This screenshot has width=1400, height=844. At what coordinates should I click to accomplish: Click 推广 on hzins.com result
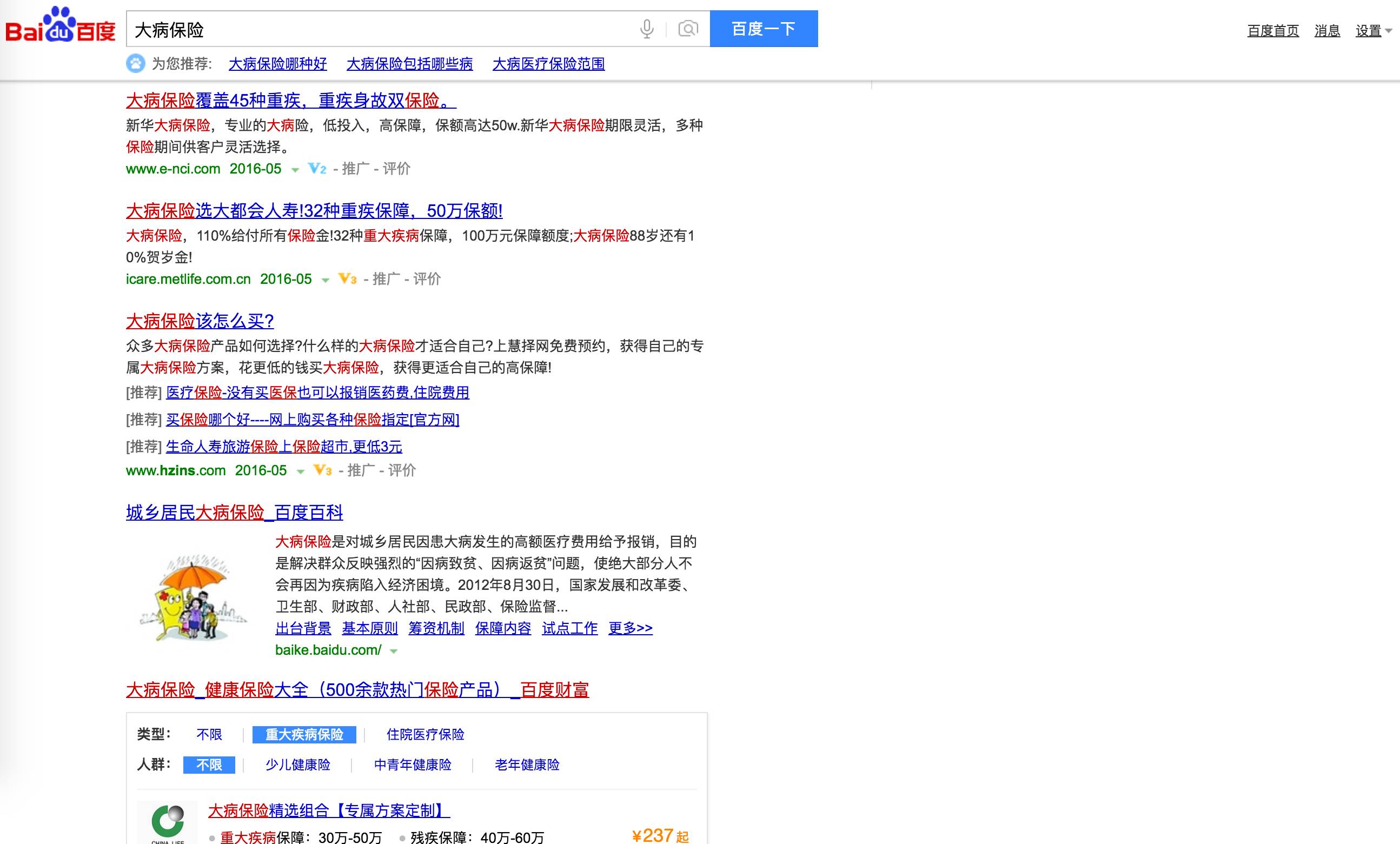pyautogui.click(x=361, y=470)
